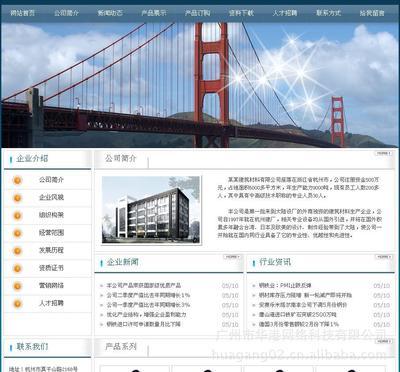The width and height of the screenshot is (400, 372).
Task: Click 企业新闻 section heading
Action: coord(122,262)
